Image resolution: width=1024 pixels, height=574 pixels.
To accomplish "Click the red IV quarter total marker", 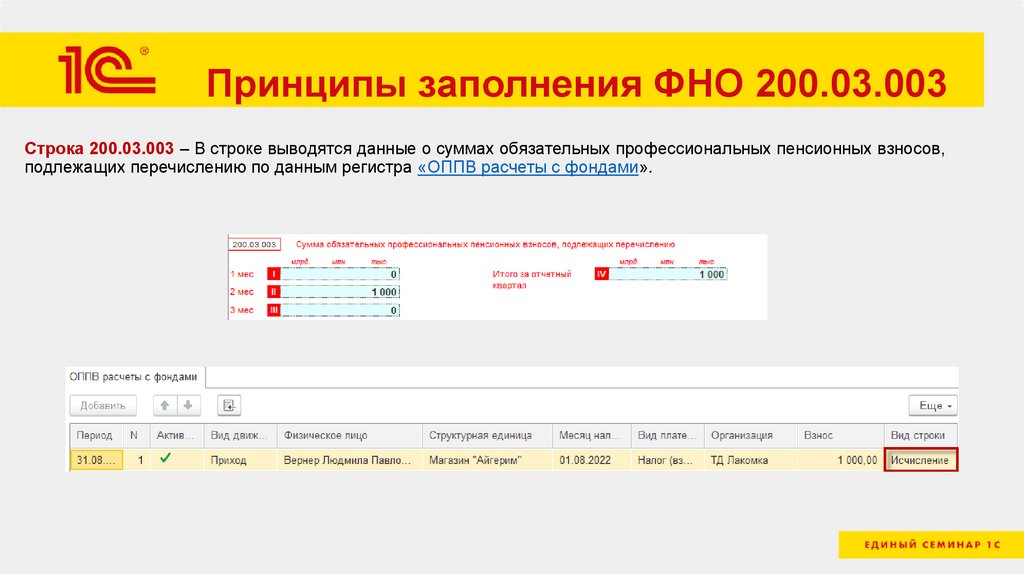I will click(x=601, y=274).
